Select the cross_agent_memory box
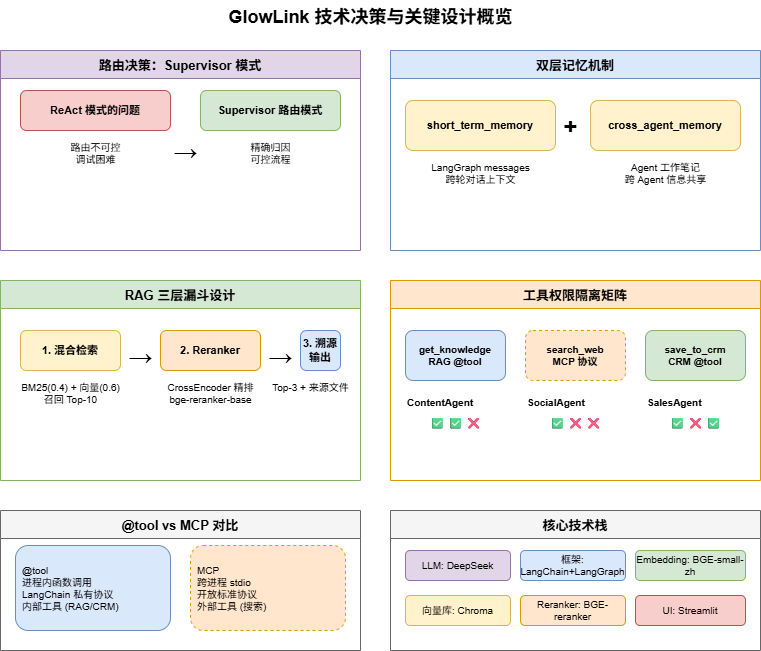Viewport: 761px width, 651px height. coord(665,125)
